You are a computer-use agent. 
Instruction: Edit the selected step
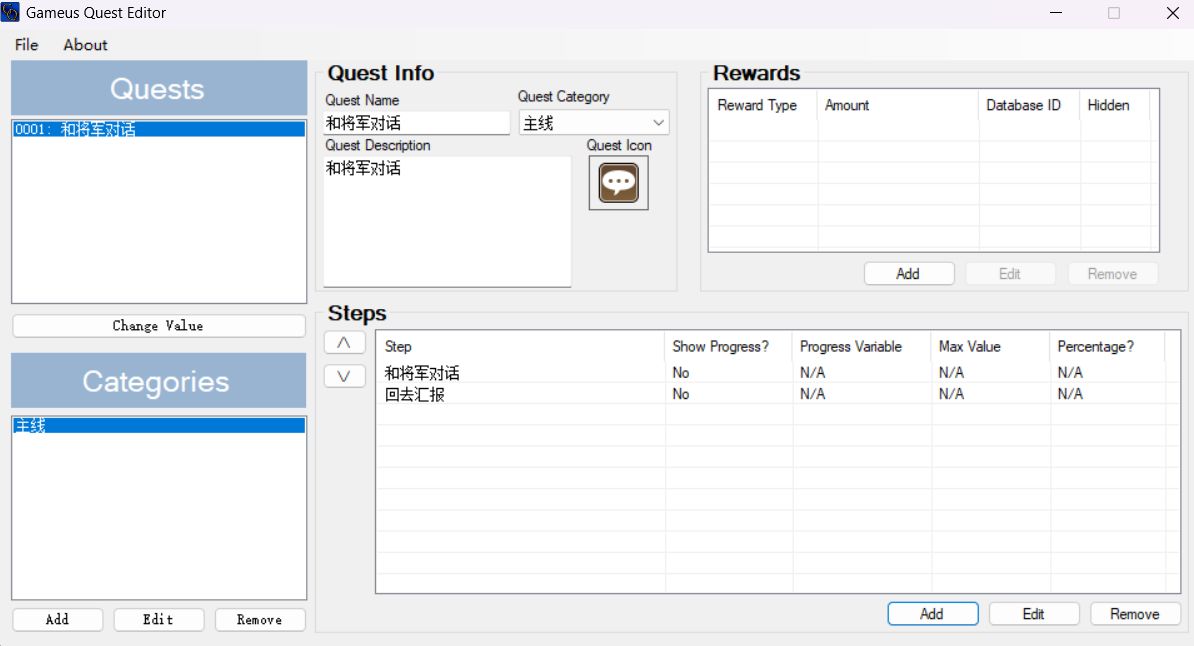tap(1033, 614)
